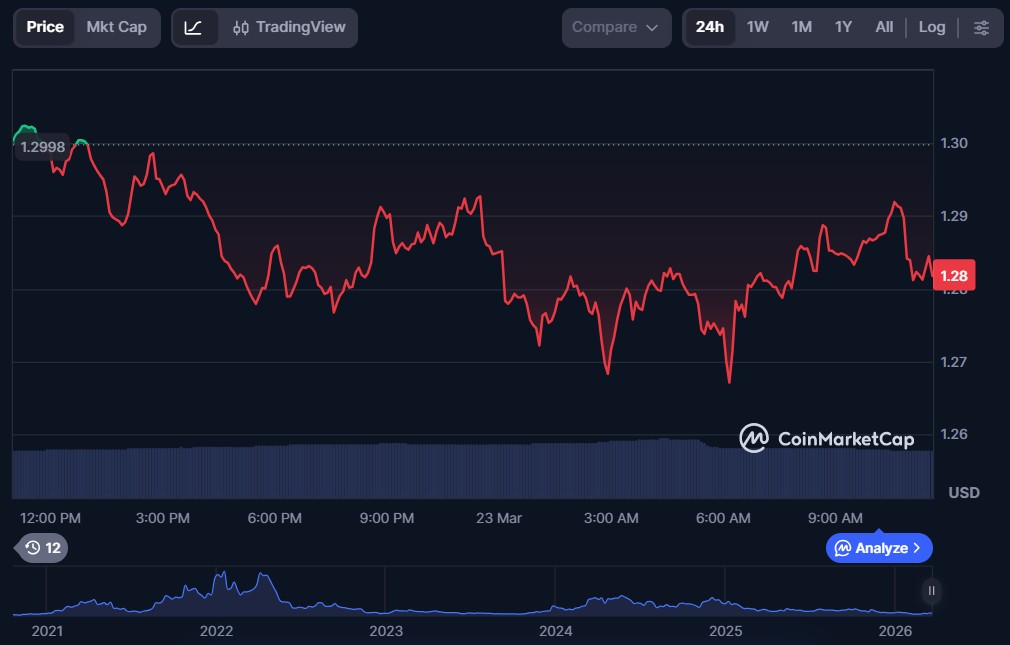Expand the Compare dropdown
Viewport: 1010px width, 645px height.
(x=615, y=27)
